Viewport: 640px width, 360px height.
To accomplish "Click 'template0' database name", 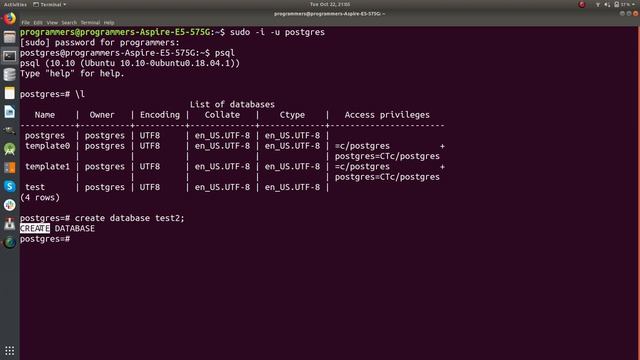I will pos(47,146).
